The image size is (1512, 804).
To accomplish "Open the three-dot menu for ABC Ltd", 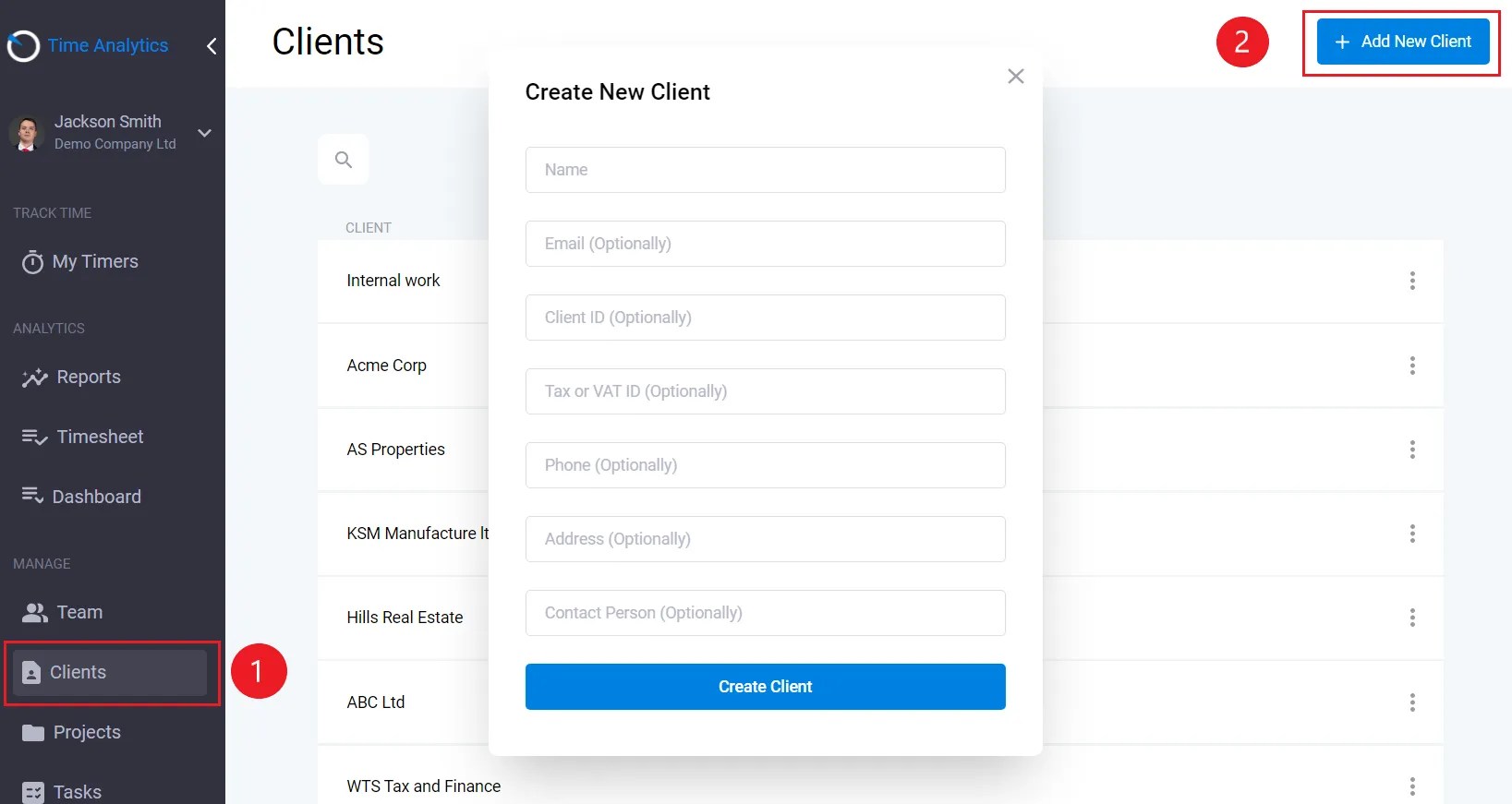I will pyautogui.click(x=1411, y=702).
